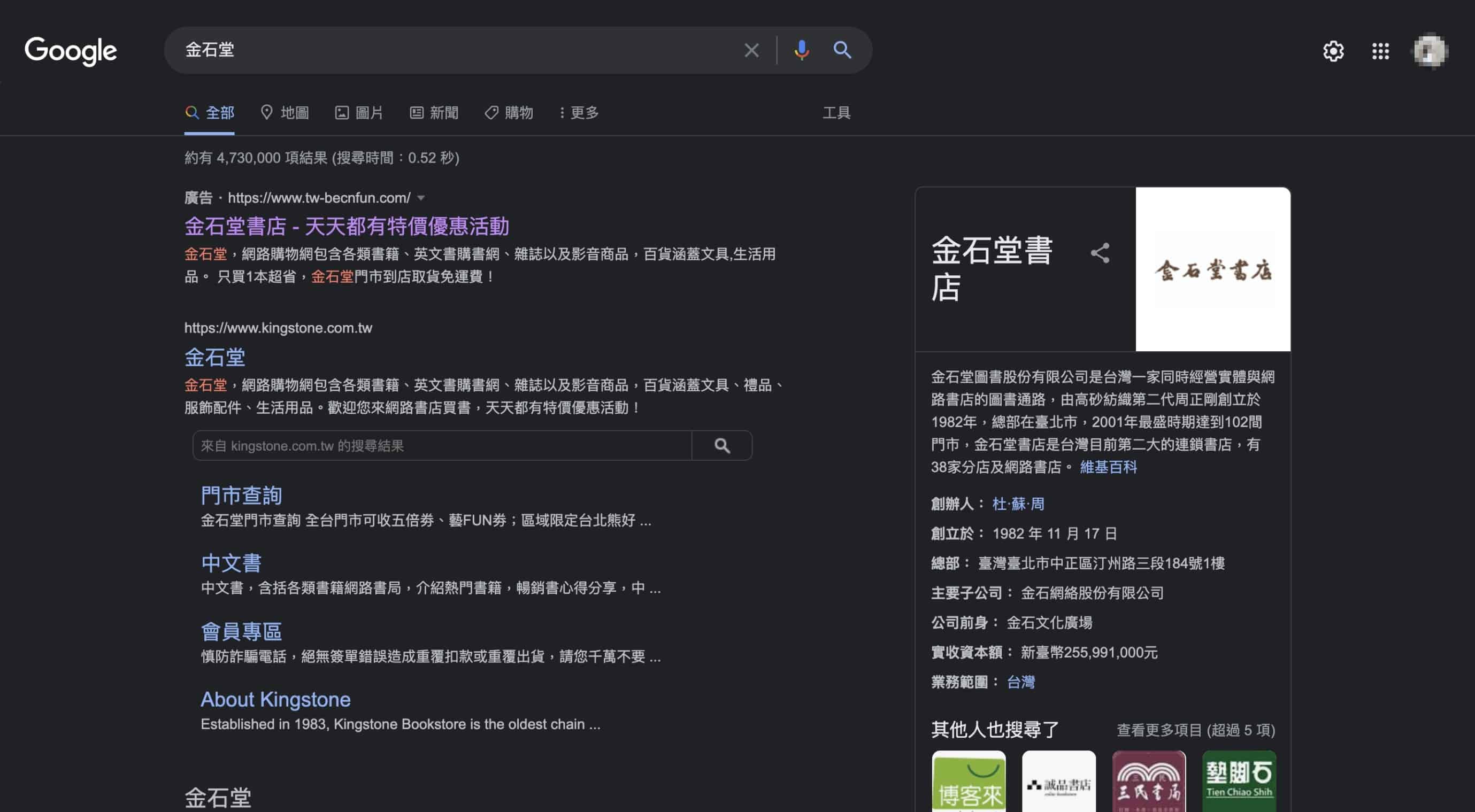Image resolution: width=1475 pixels, height=812 pixels.
Task: Click 查看更多項目 (超過 5 項)
Action: pos(1196,730)
